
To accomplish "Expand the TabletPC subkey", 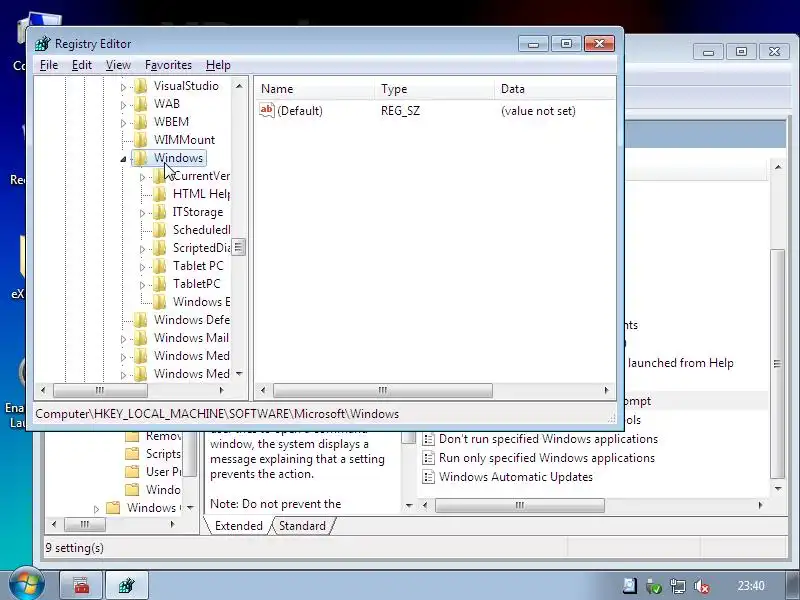I will [x=142, y=285].
